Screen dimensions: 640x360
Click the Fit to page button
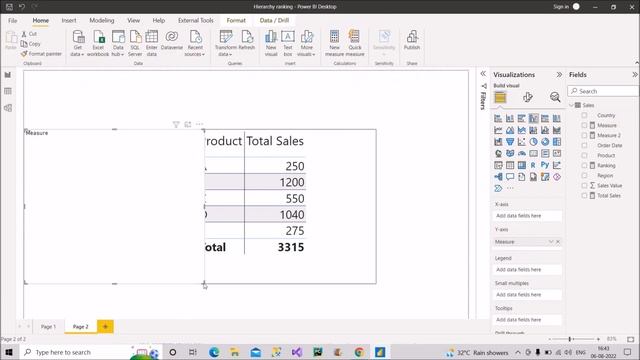pos(631,339)
